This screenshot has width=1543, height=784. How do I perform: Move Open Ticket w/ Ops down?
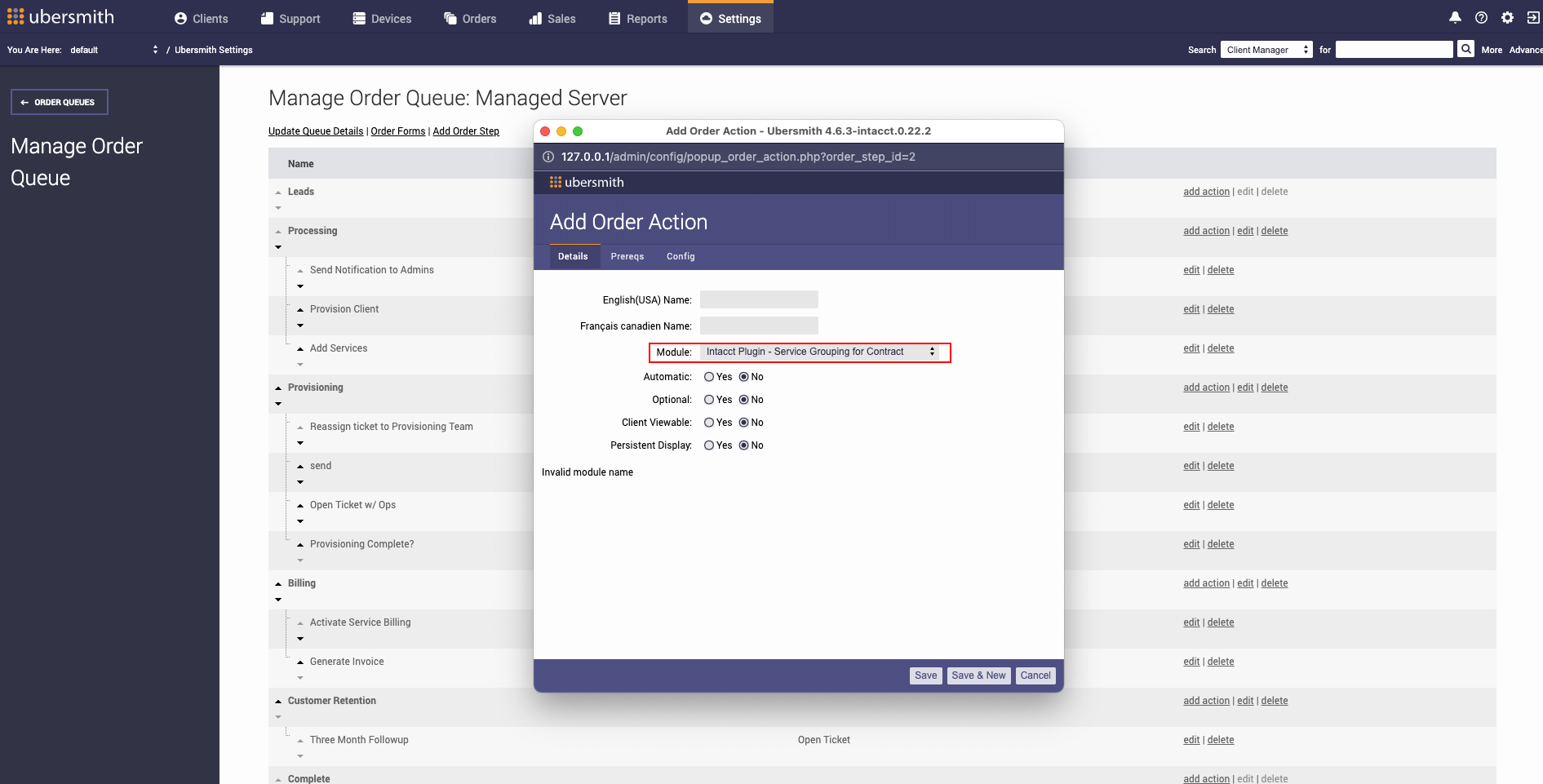pos(300,521)
